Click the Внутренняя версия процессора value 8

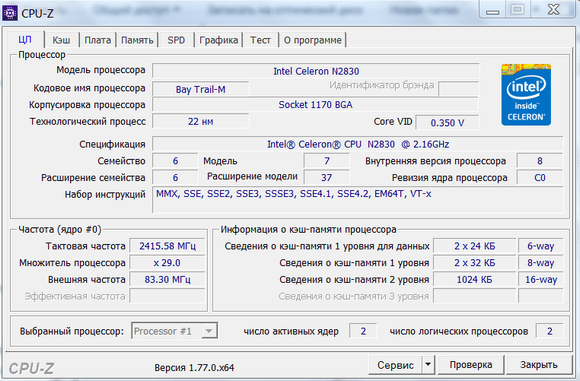coord(540,161)
